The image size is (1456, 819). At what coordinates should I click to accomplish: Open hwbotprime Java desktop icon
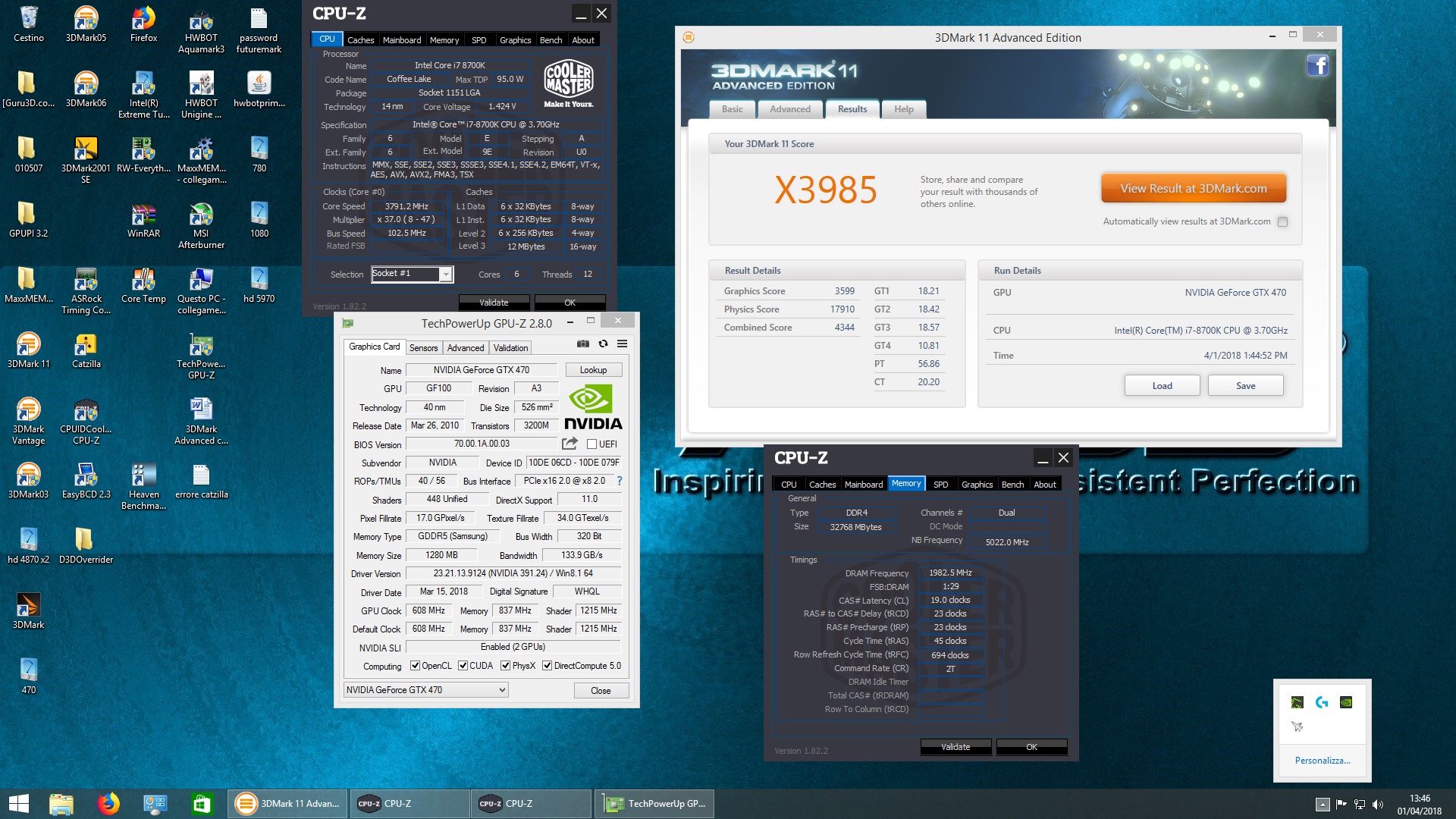point(259,89)
